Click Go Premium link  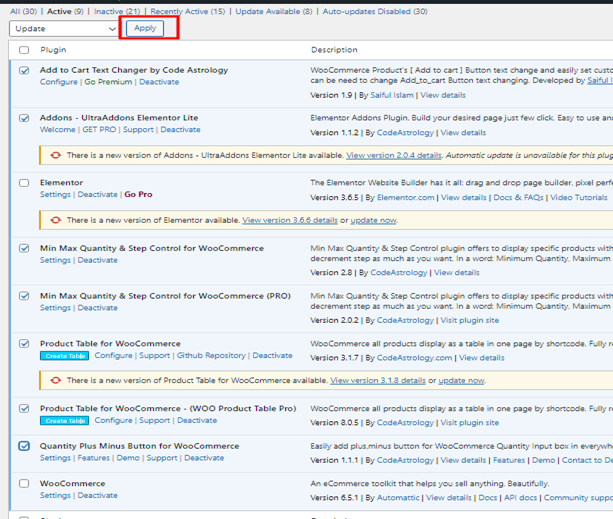click(x=108, y=82)
